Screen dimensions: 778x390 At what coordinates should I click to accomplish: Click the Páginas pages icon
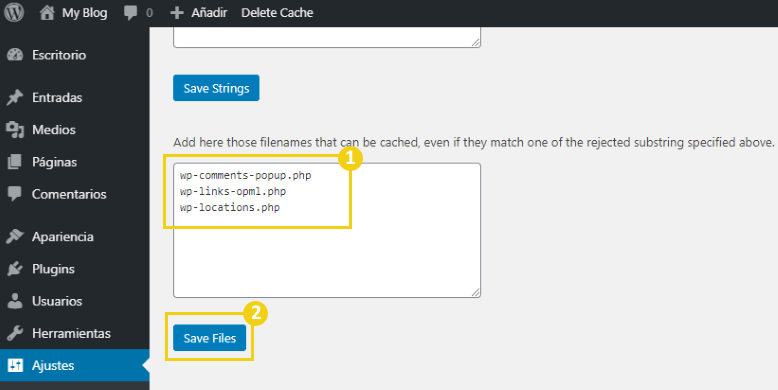click(x=15, y=162)
